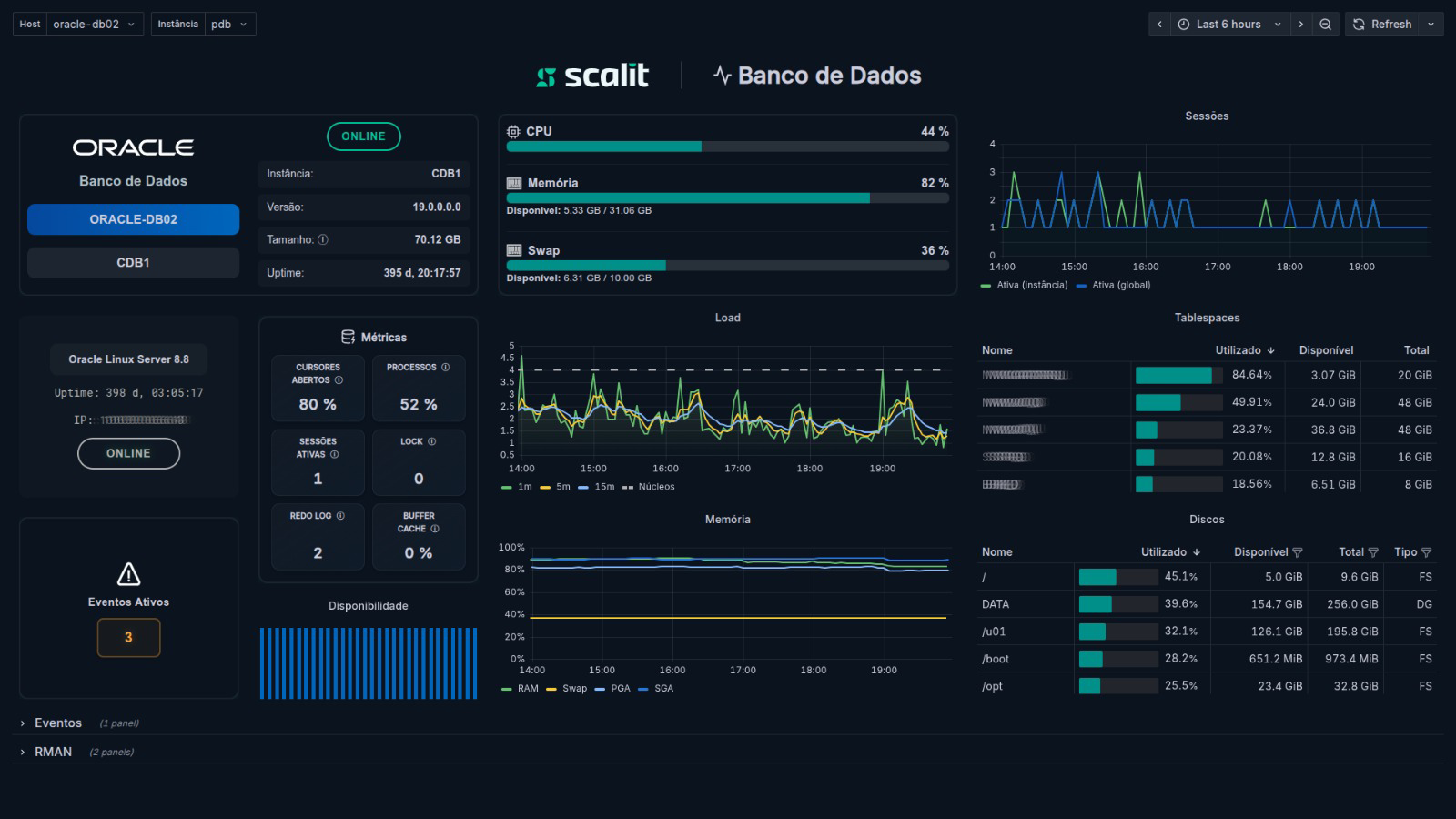The width and height of the screenshot is (1456, 819).
Task: Open the filter for the Tipo column
Action: pyautogui.click(x=1426, y=552)
